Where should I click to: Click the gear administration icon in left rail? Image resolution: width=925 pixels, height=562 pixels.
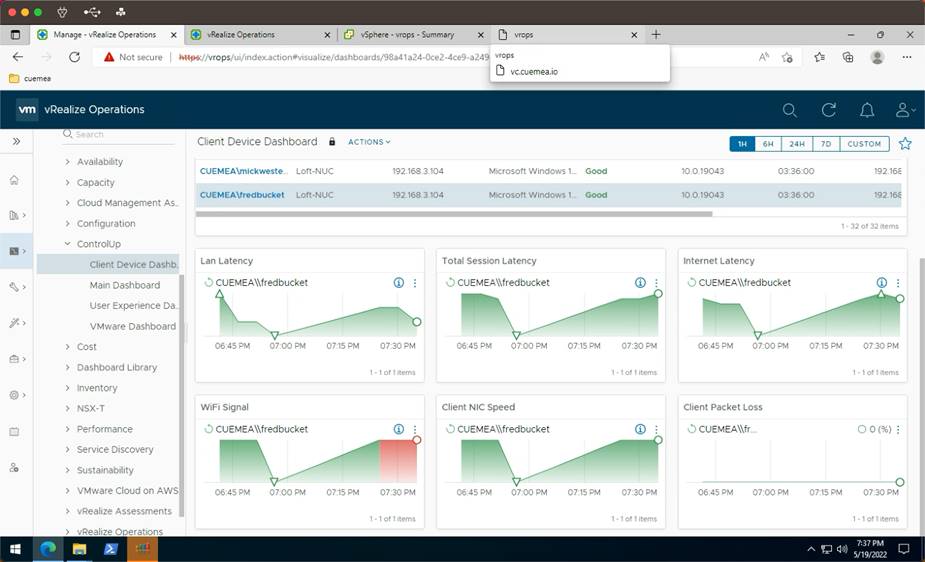click(x=14, y=395)
